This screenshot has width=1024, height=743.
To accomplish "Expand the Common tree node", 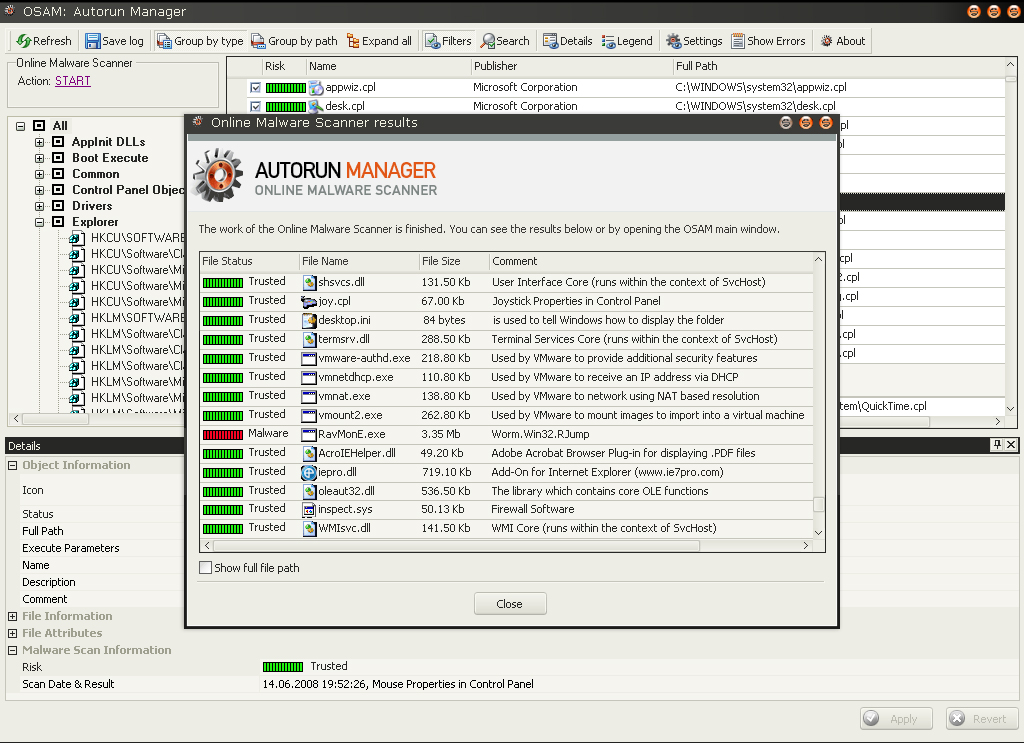I will pyautogui.click(x=39, y=174).
